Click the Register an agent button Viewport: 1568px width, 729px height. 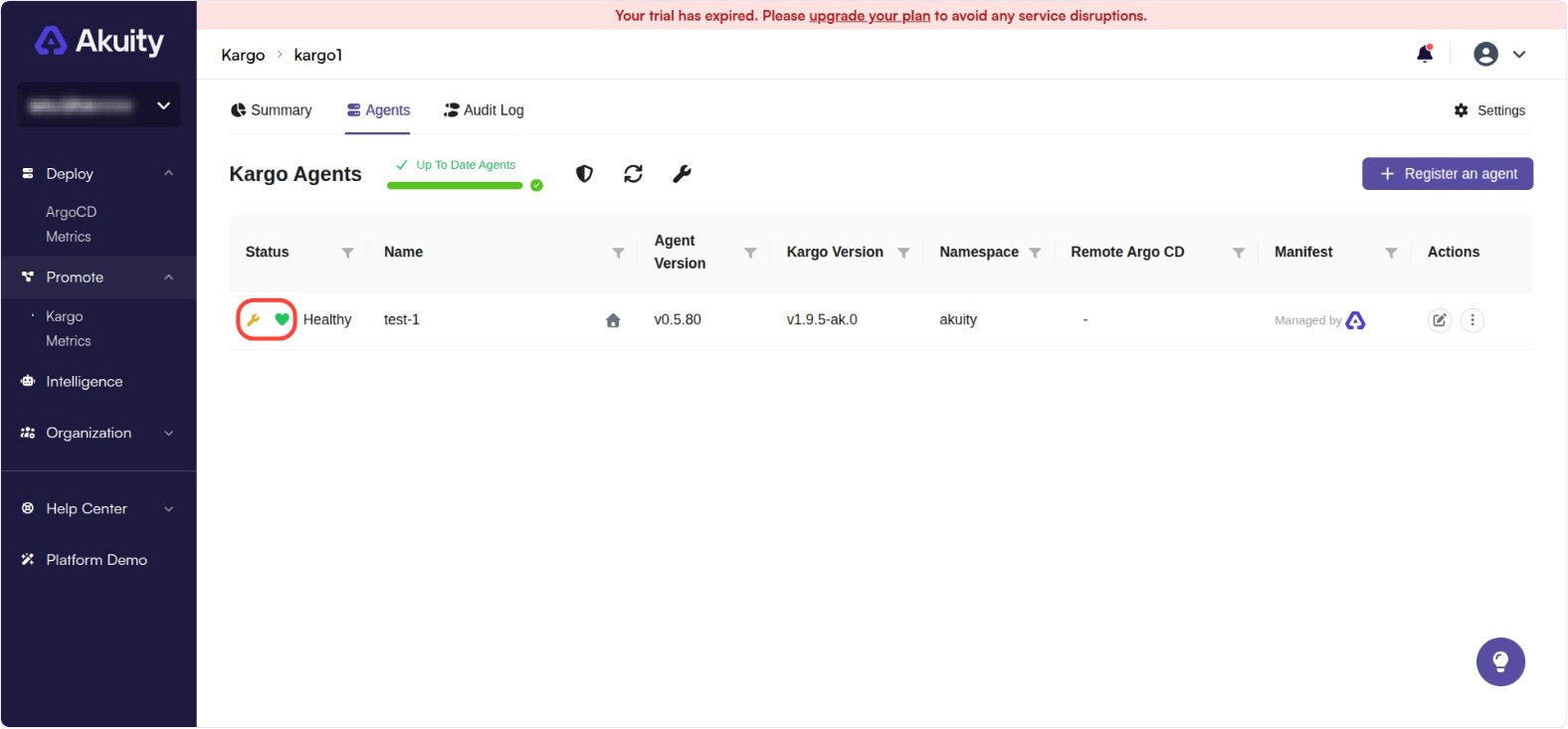(1447, 174)
